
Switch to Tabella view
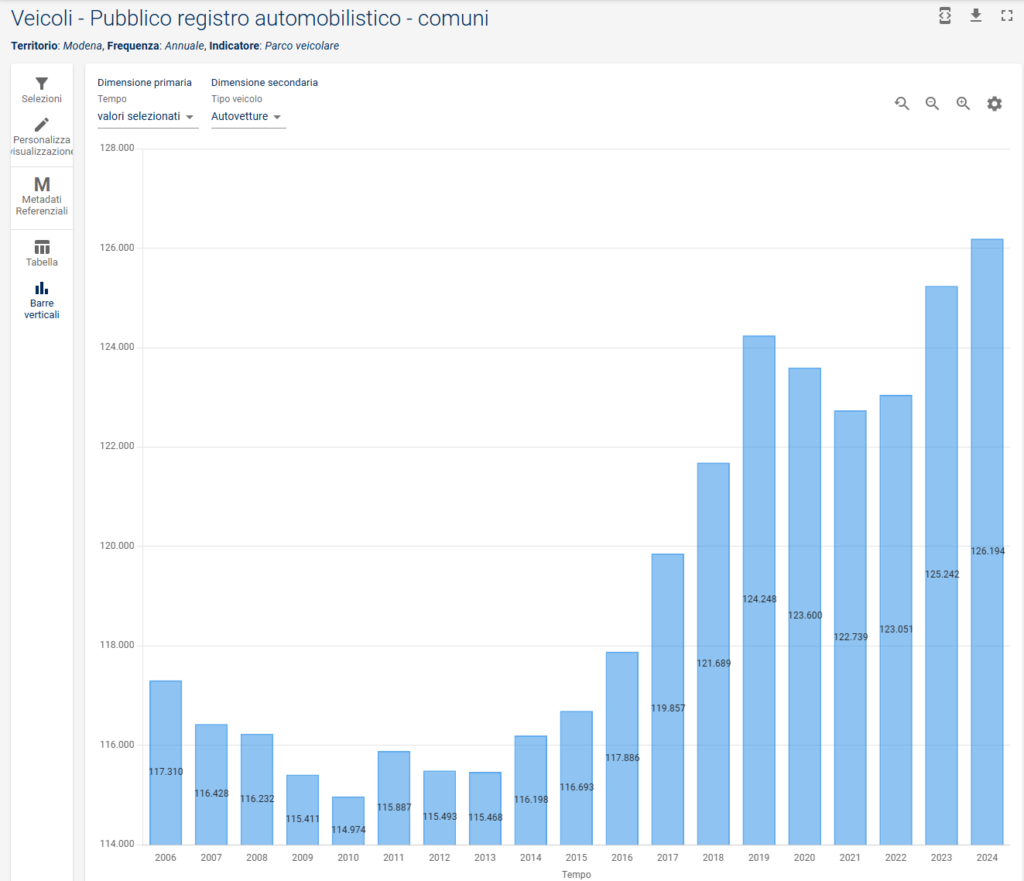pos(42,253)
